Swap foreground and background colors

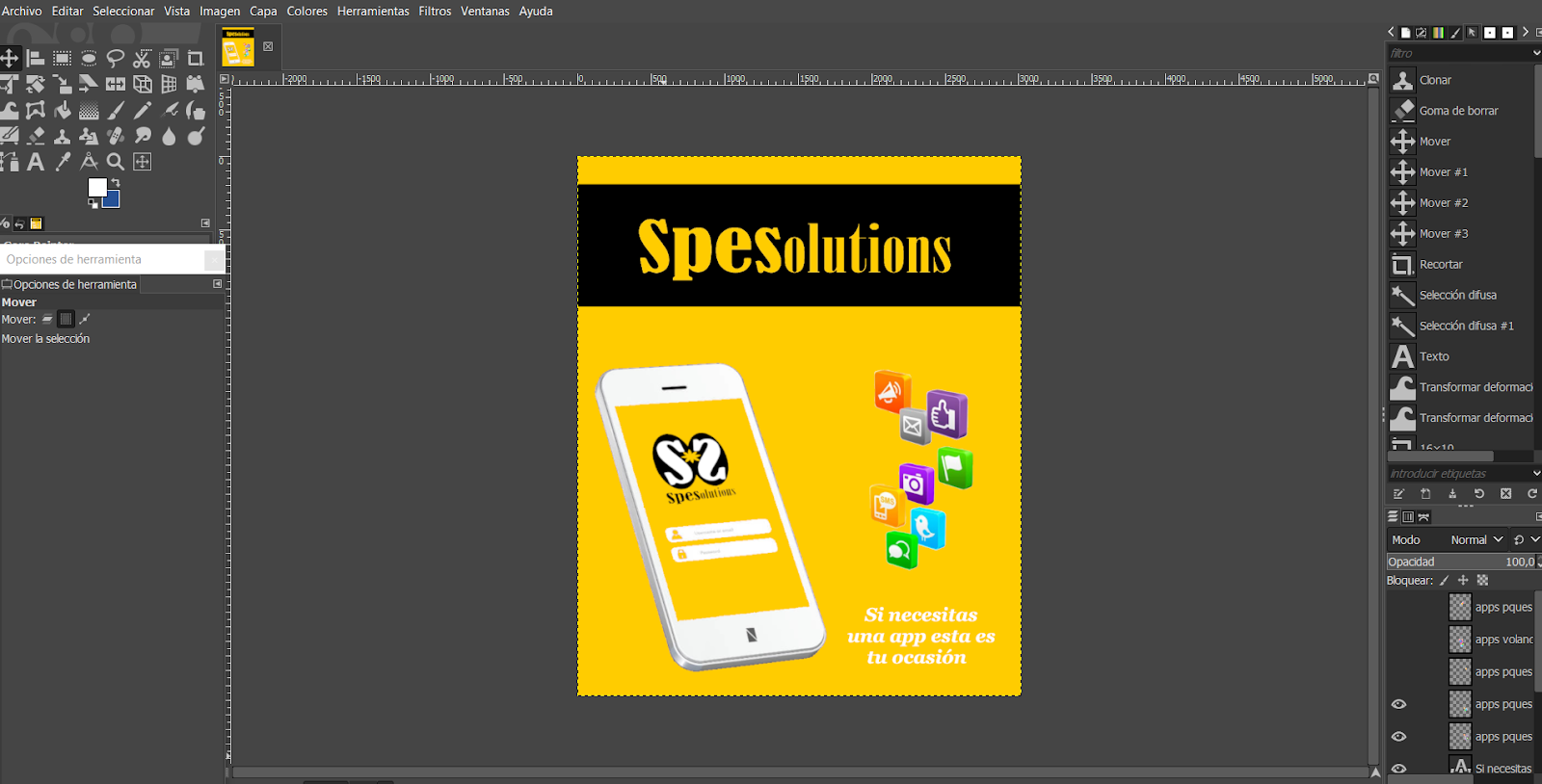pyautogui.click(x=116, y=182)
